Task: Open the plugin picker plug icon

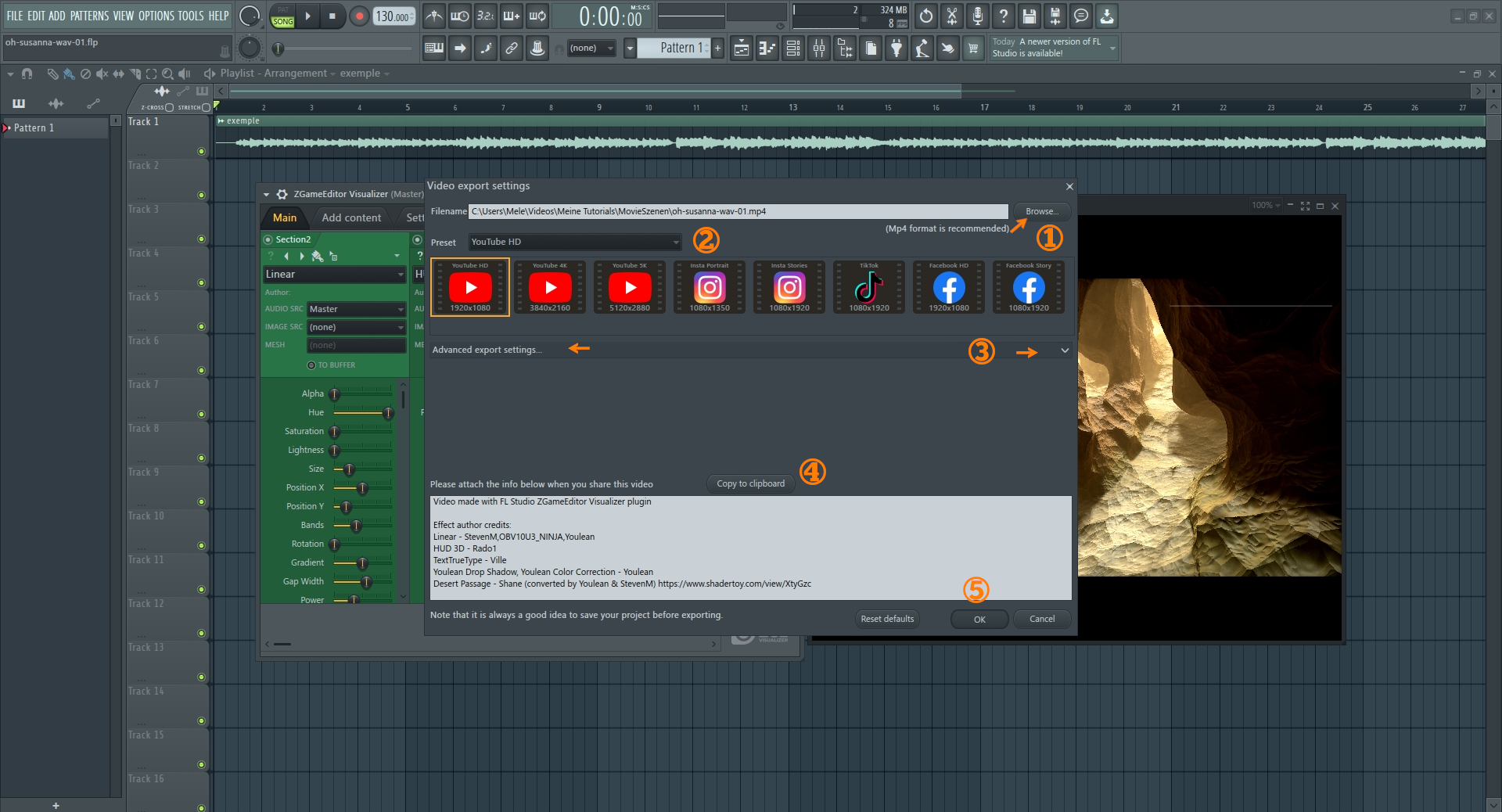Action: [897, 49]
